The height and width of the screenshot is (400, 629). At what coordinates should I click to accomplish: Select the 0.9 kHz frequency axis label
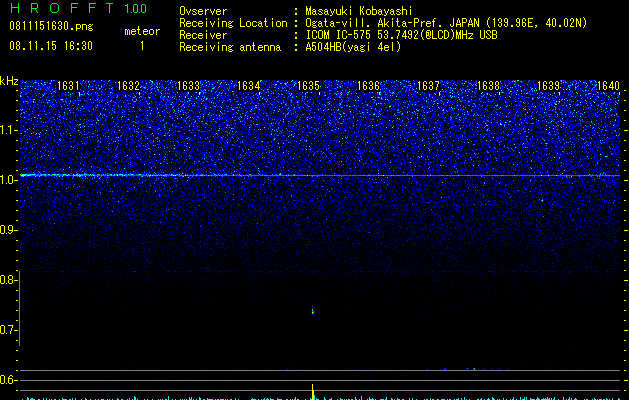(x=9, y=230)
